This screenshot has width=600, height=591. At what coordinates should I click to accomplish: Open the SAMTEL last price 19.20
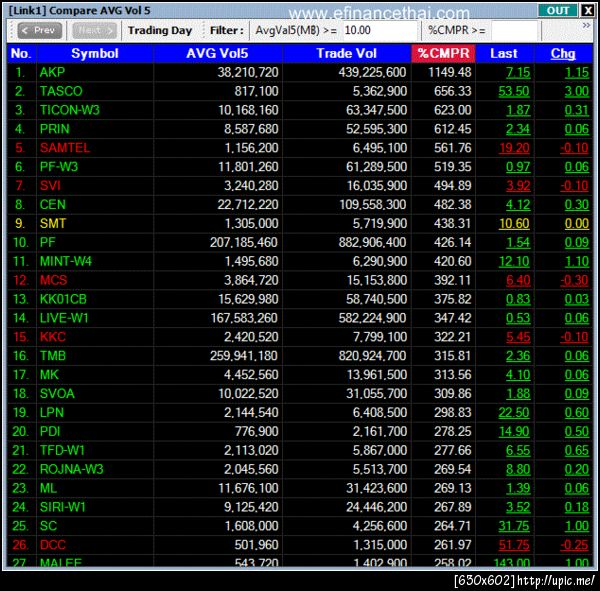tap(514, 148)
